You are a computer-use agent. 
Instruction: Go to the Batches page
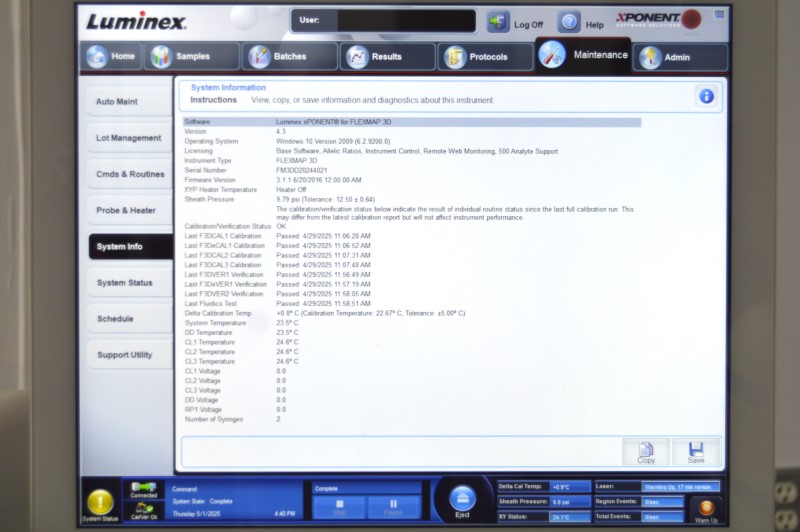(289, 56)
